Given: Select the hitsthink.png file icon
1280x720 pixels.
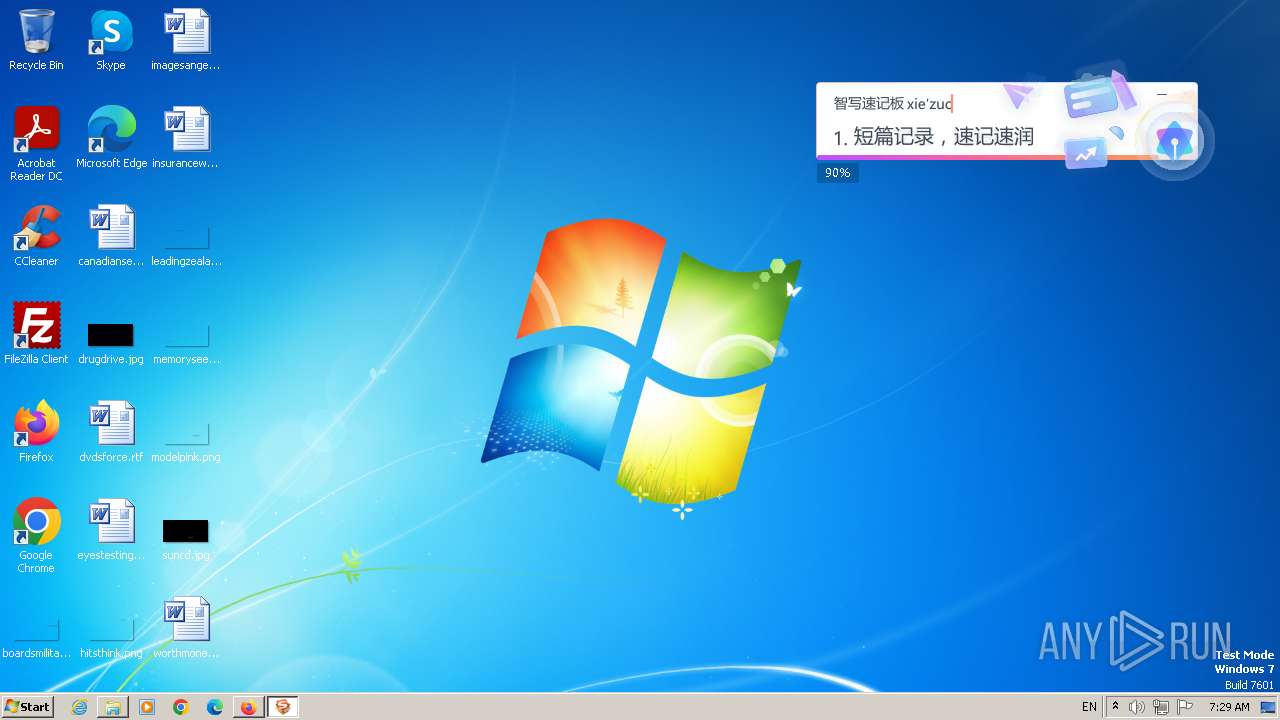Looking at the screenshot, I should pos(111,637).
